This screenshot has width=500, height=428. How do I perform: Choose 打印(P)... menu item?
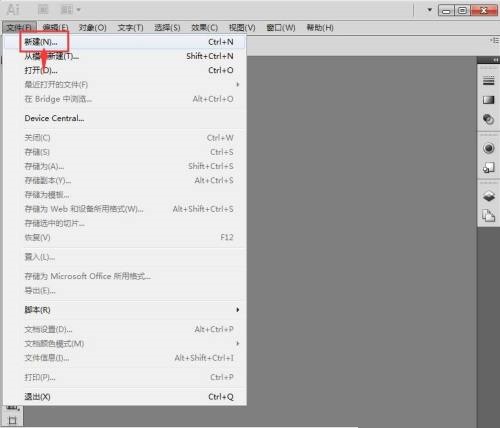(125, 377)
